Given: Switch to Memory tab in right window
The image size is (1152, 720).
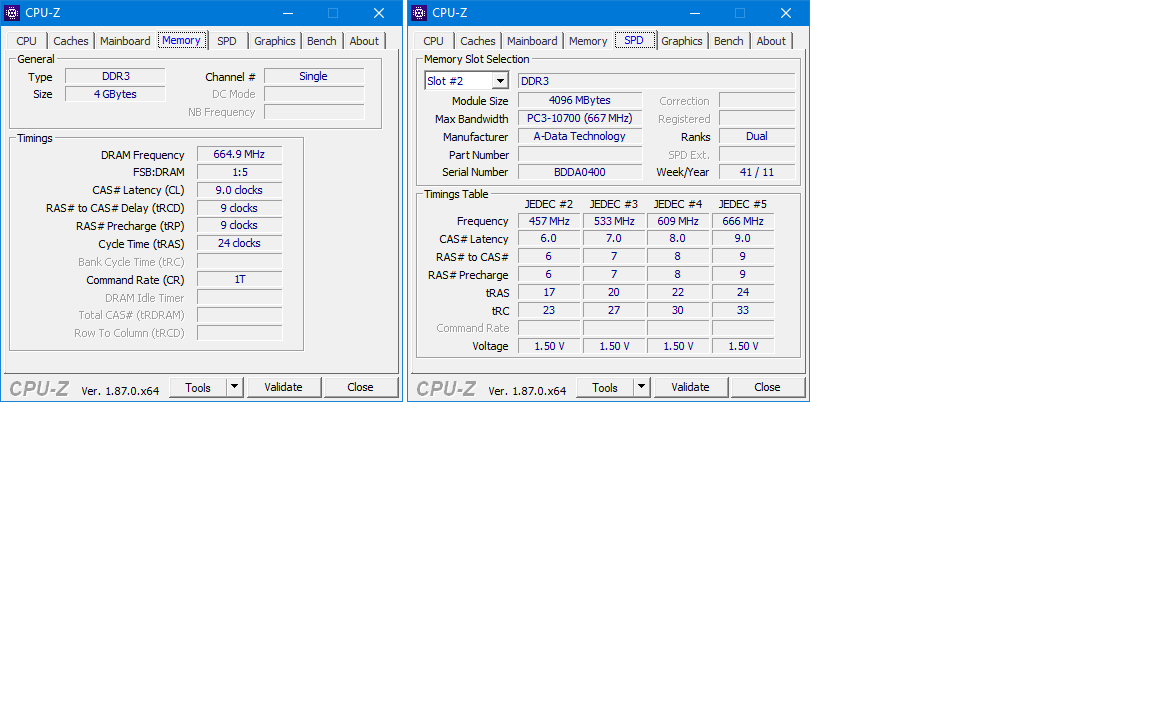Looking at the screenshot, I should coord(588,41).
